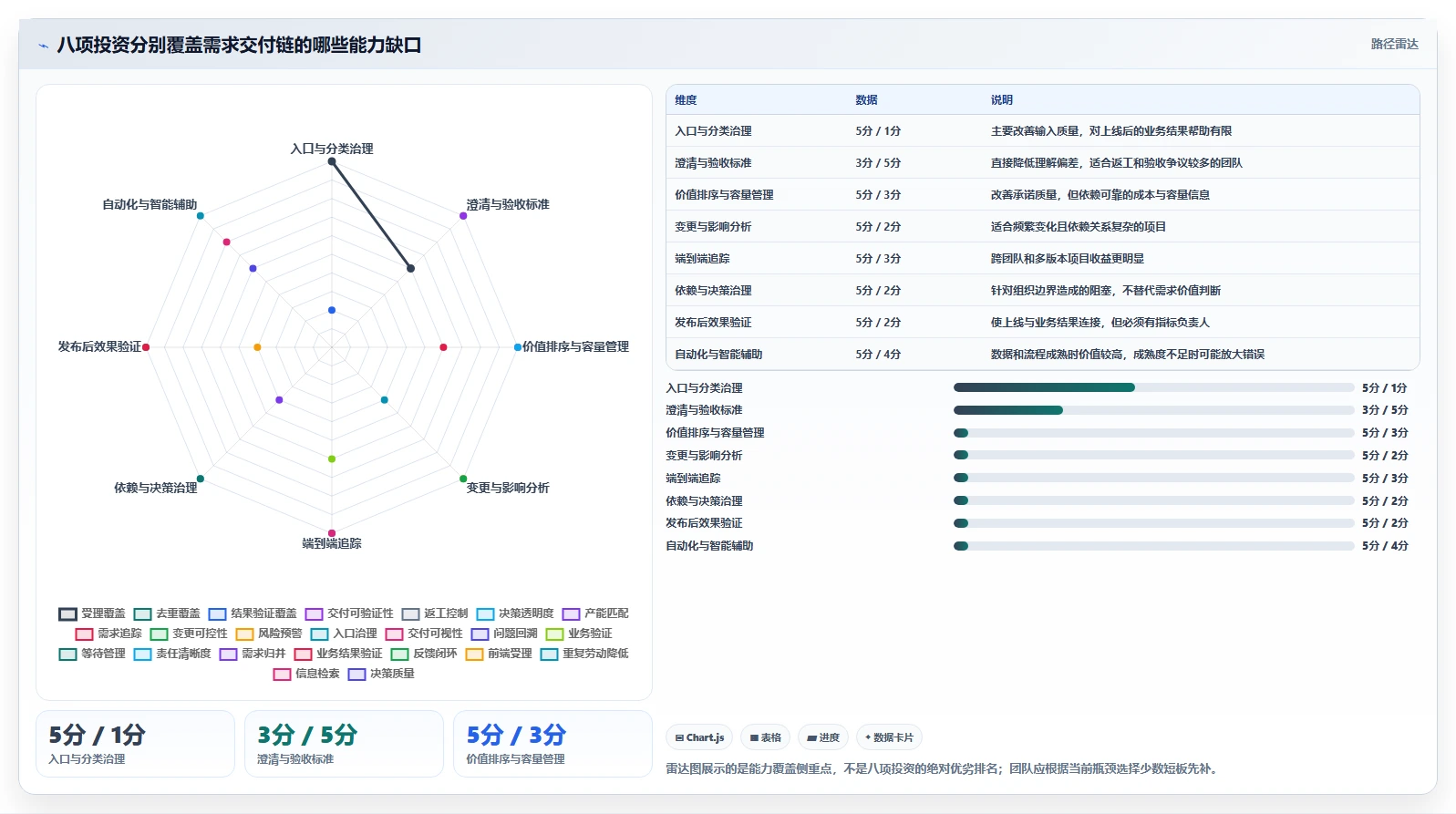Click the 重复劳动降低 legend label
The height and width of the screenshot is (814, 1456).
(595, 654)
